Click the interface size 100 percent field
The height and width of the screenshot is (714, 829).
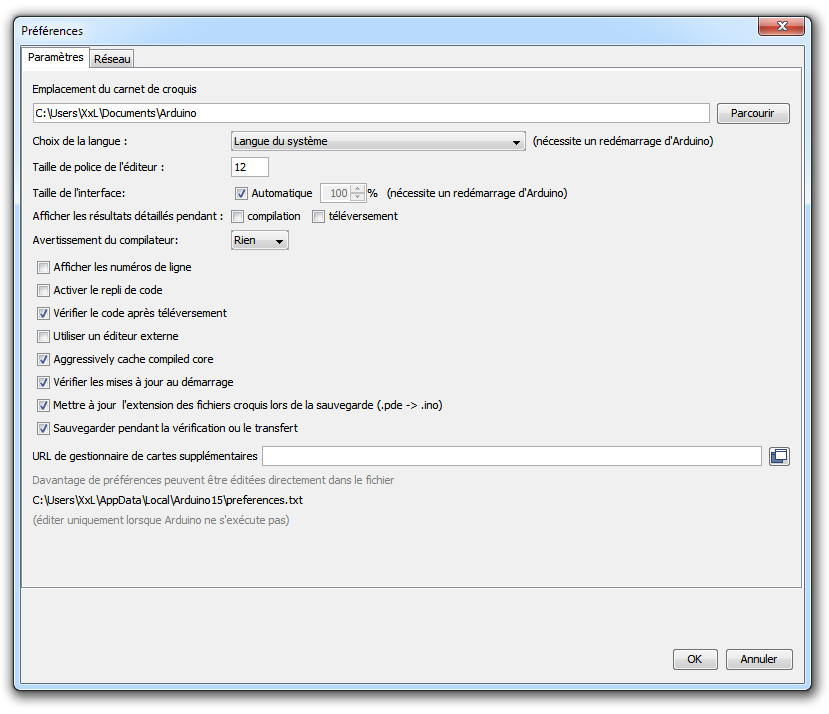click(x=336, y=194)
